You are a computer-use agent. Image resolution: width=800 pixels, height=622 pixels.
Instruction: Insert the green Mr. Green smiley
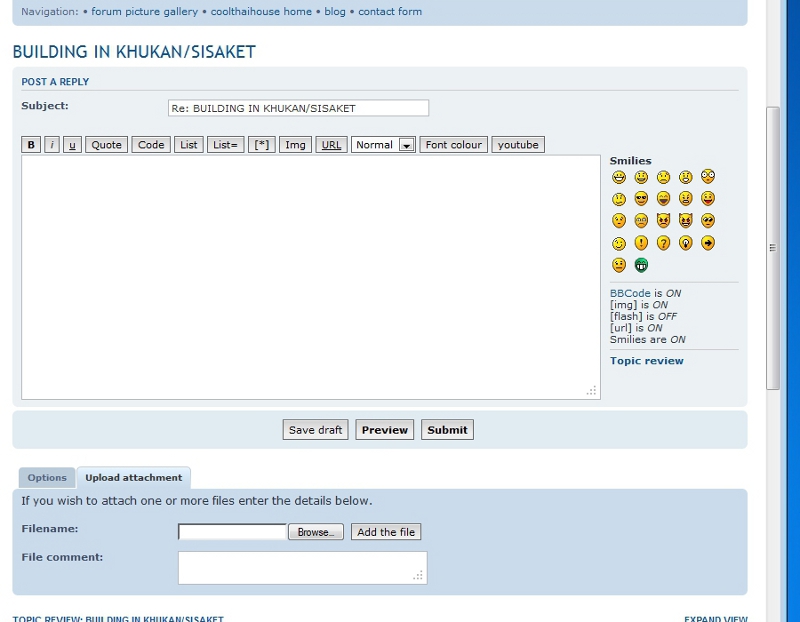pos(641,265)
